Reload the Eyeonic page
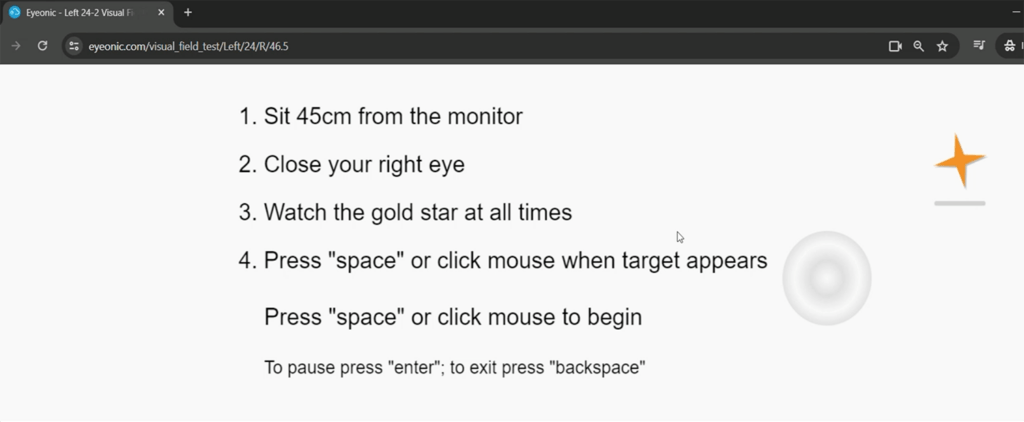The height and width of the screenshot is (422, 1024). (x=42, y=46)
